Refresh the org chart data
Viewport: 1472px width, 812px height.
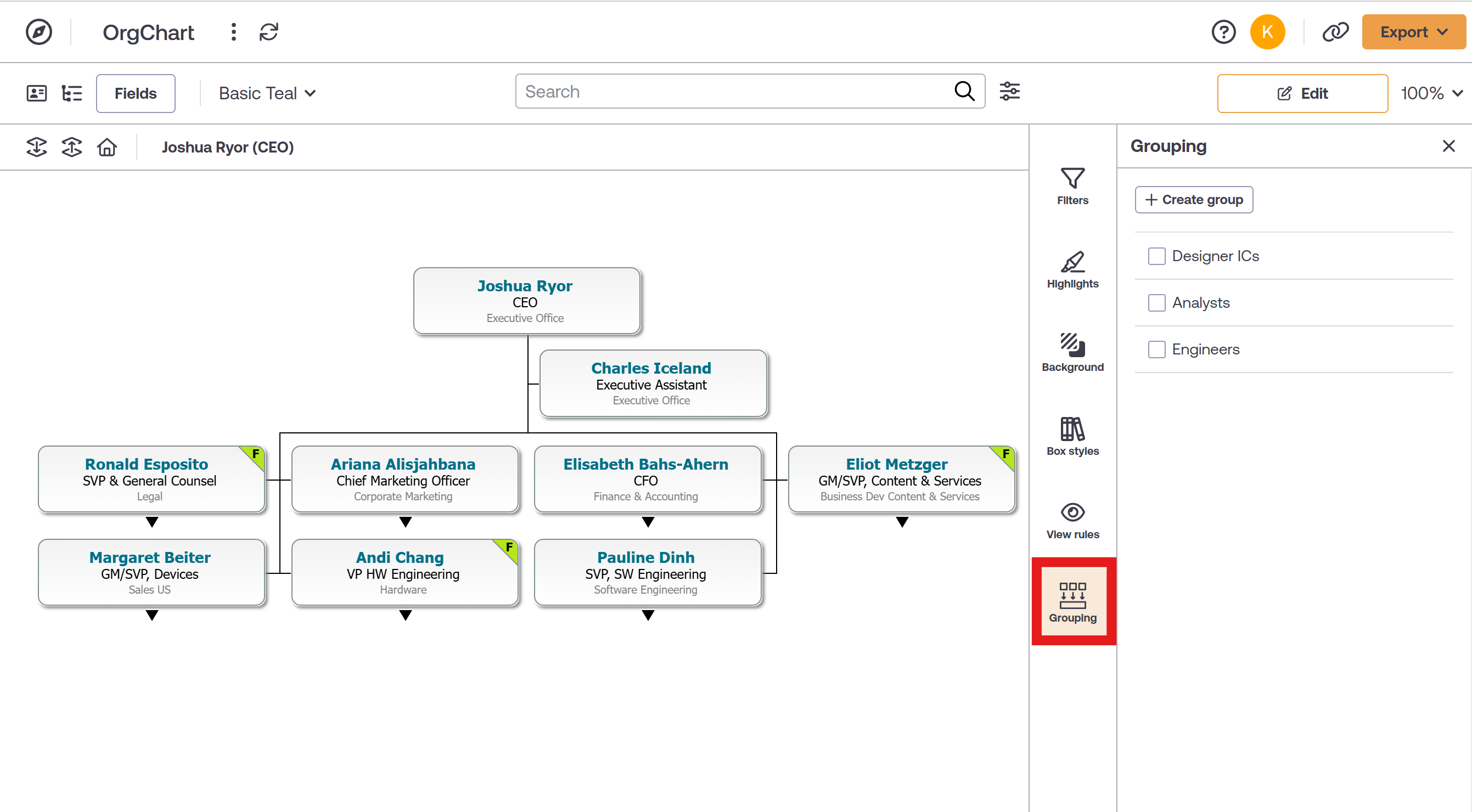[x=268, y=32]
